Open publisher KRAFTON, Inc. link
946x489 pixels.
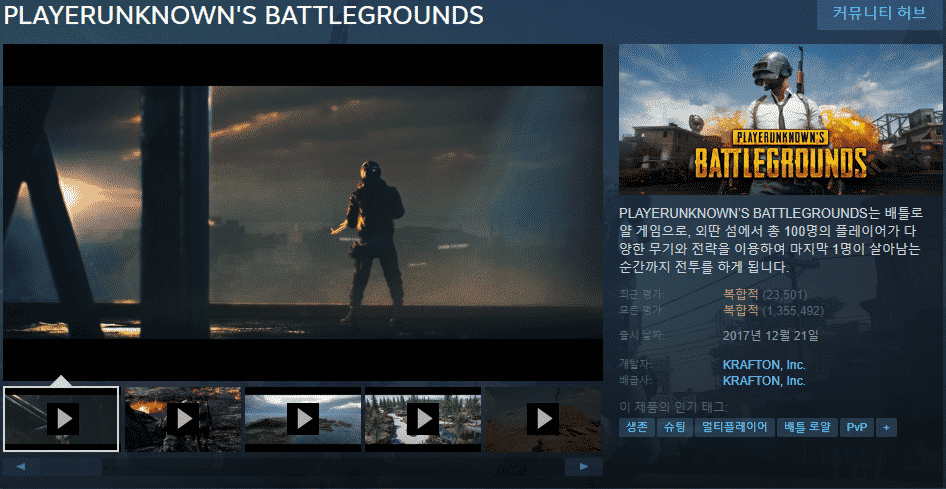pos(764,381)
